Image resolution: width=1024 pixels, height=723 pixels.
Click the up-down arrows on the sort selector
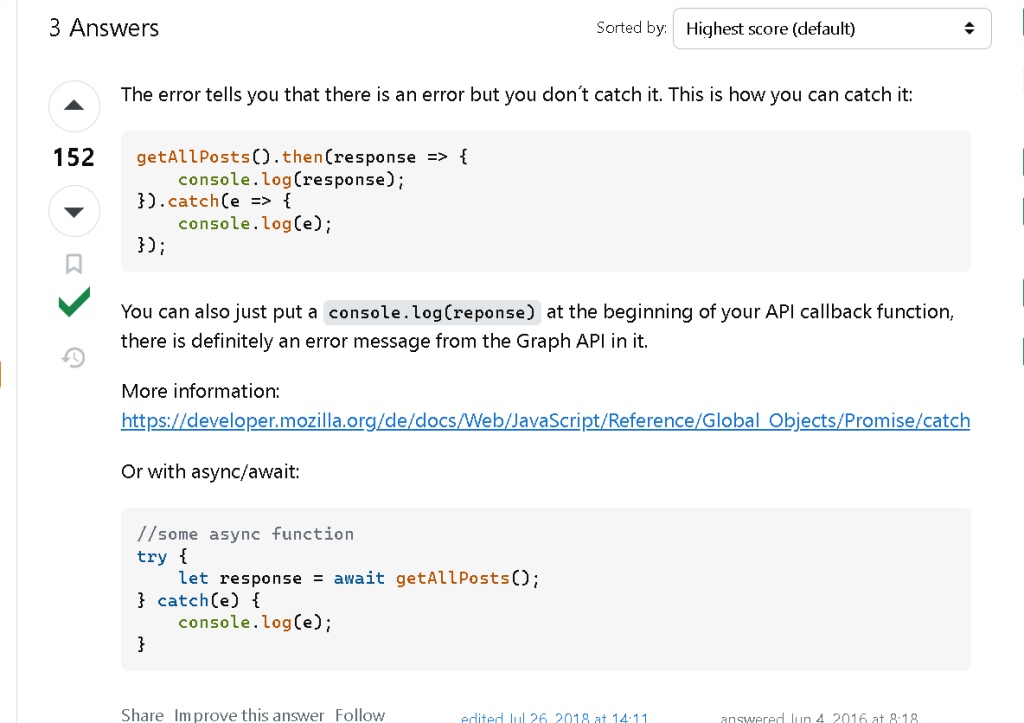pos(969,29)
